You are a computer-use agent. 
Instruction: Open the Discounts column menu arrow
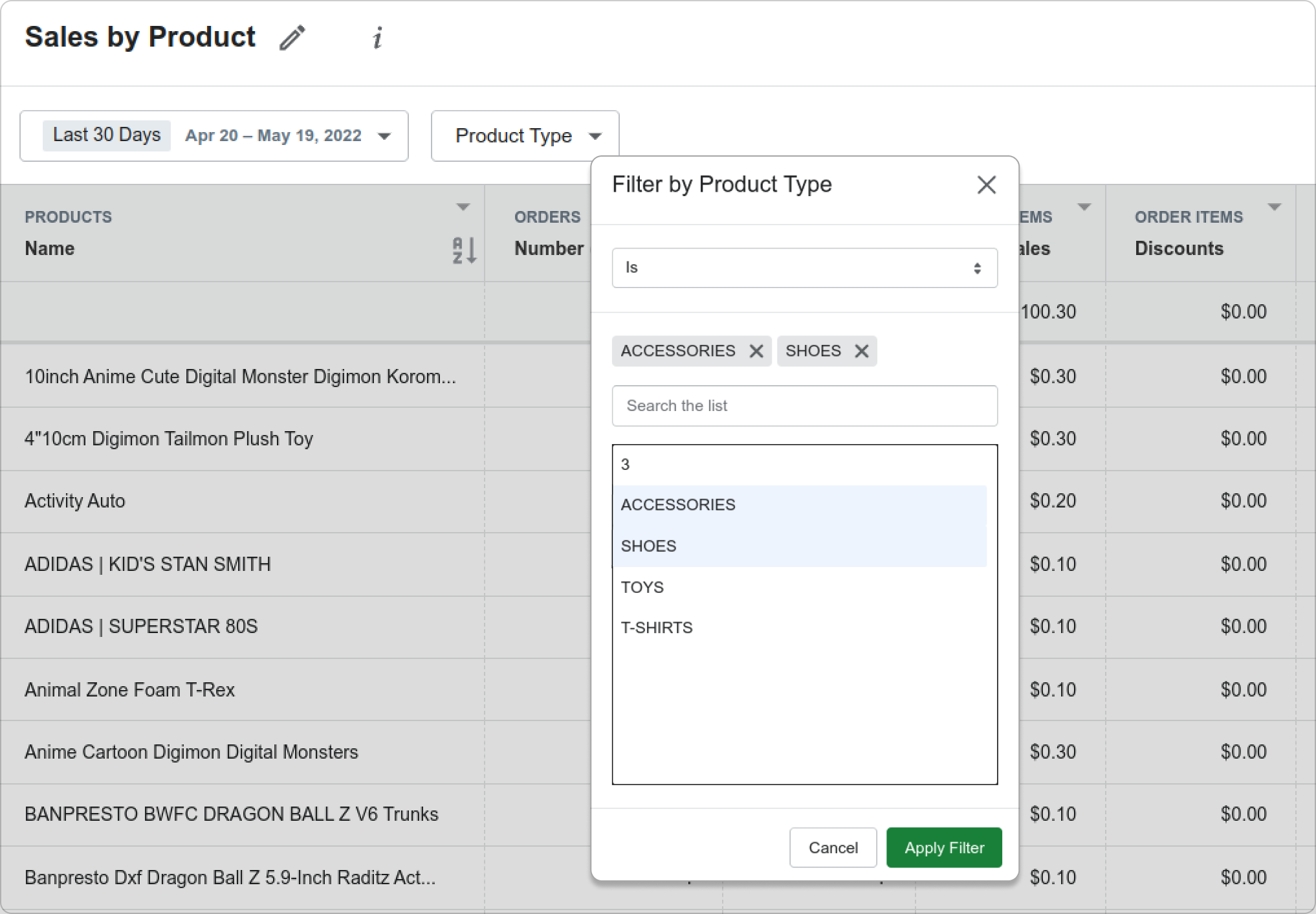click(1274, 207)
